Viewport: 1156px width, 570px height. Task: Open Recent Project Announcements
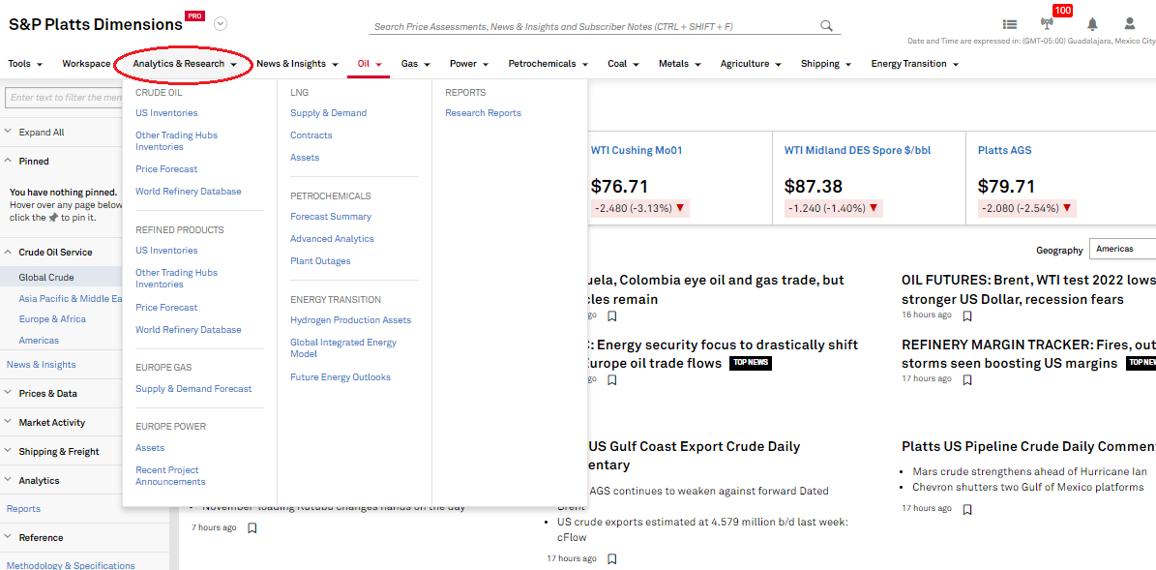tap(170, 476)
